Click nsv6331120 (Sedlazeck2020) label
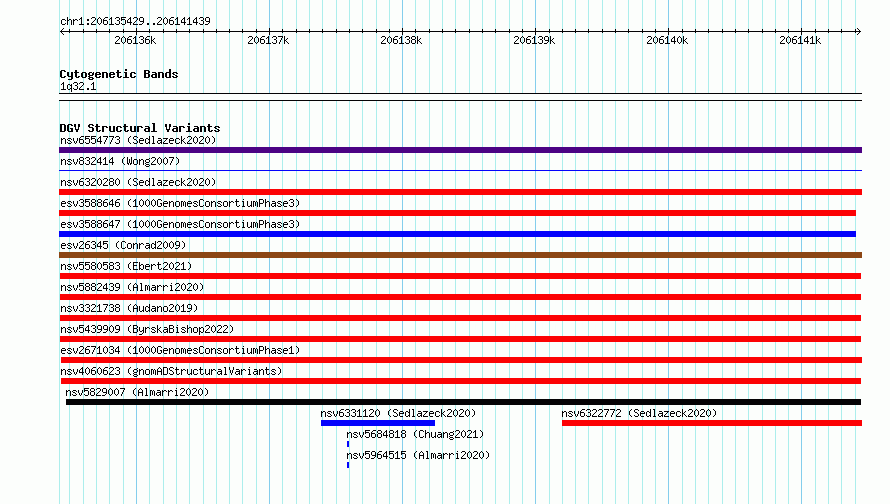The image size is (890, 504). pyautogui.click(x=398, y=413)
